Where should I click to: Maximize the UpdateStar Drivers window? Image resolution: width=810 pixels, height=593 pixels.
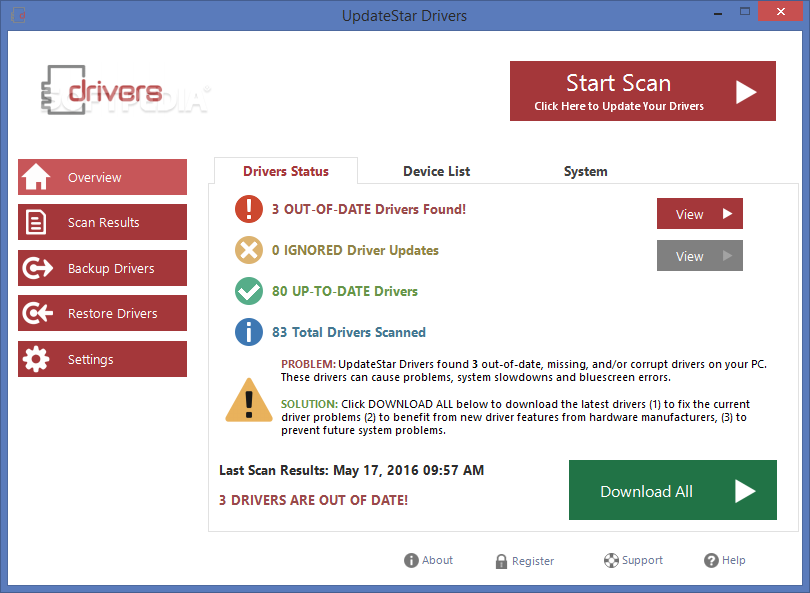(x=744, y=12)
